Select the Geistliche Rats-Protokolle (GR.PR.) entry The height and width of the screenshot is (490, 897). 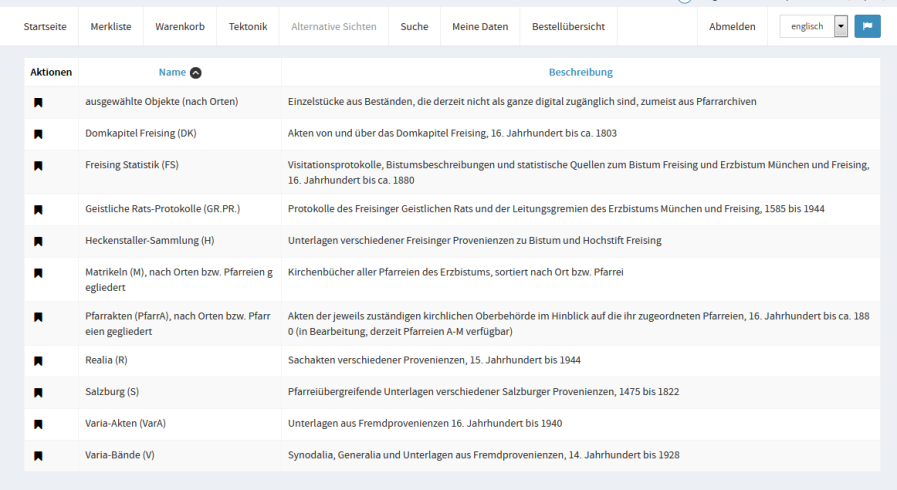point(163,209)
